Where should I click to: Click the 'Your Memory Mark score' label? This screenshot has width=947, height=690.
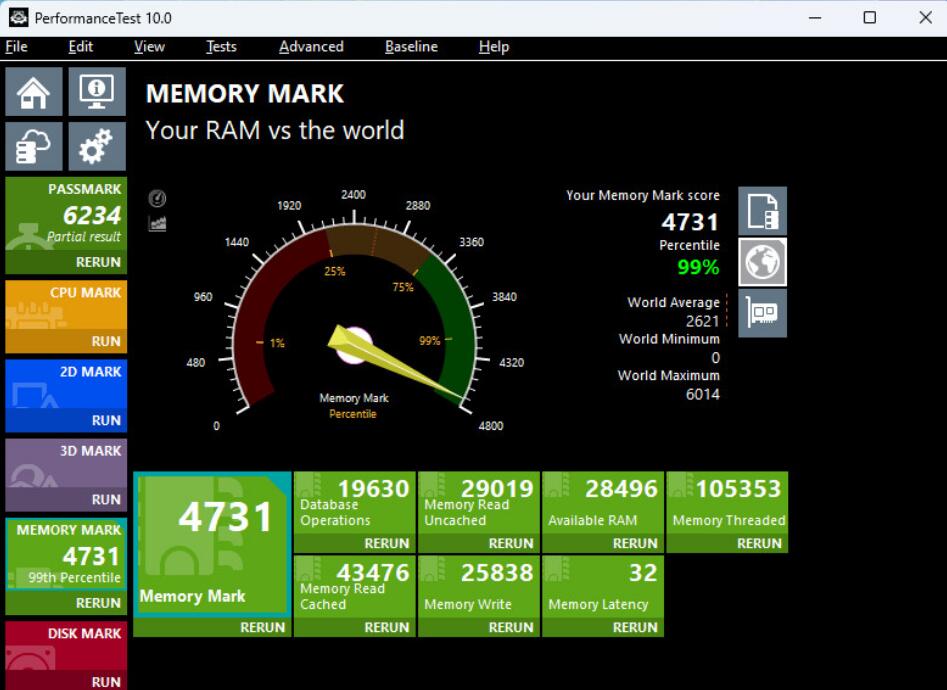click(x=643, y=195)
